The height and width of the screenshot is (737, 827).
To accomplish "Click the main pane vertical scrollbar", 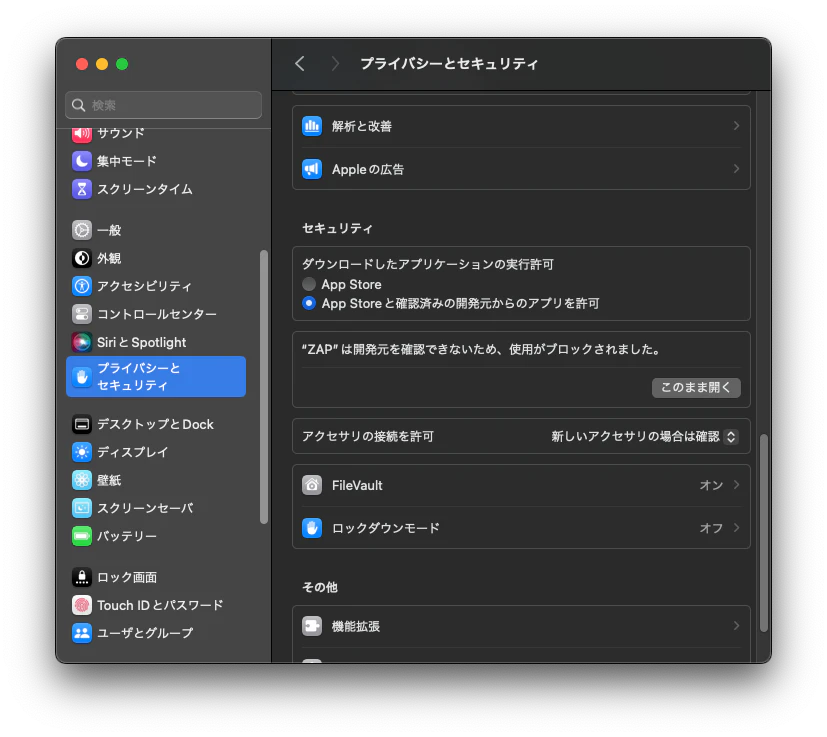I will [x=763, y=533].
